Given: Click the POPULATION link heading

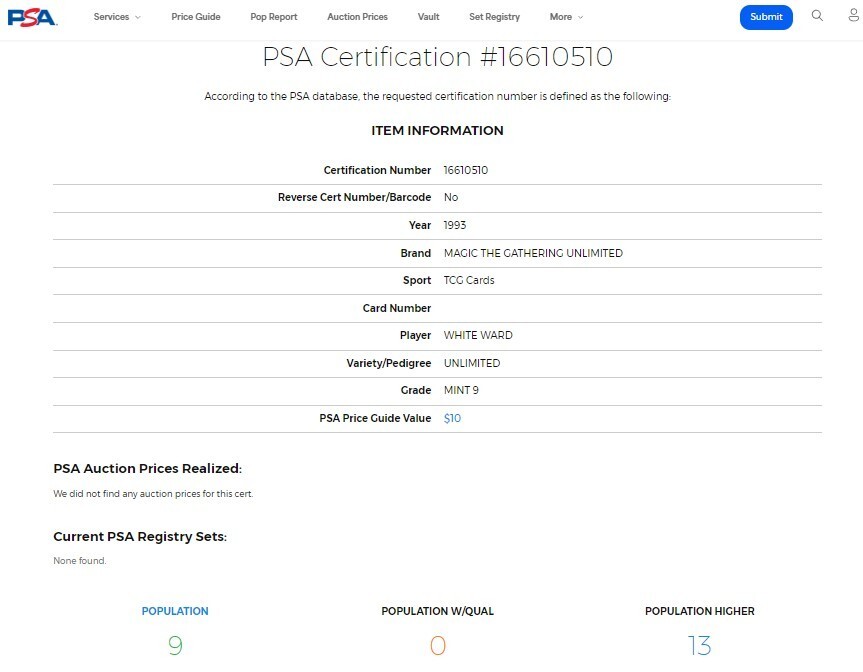Looking at the screenshot, I should (175, 611).
